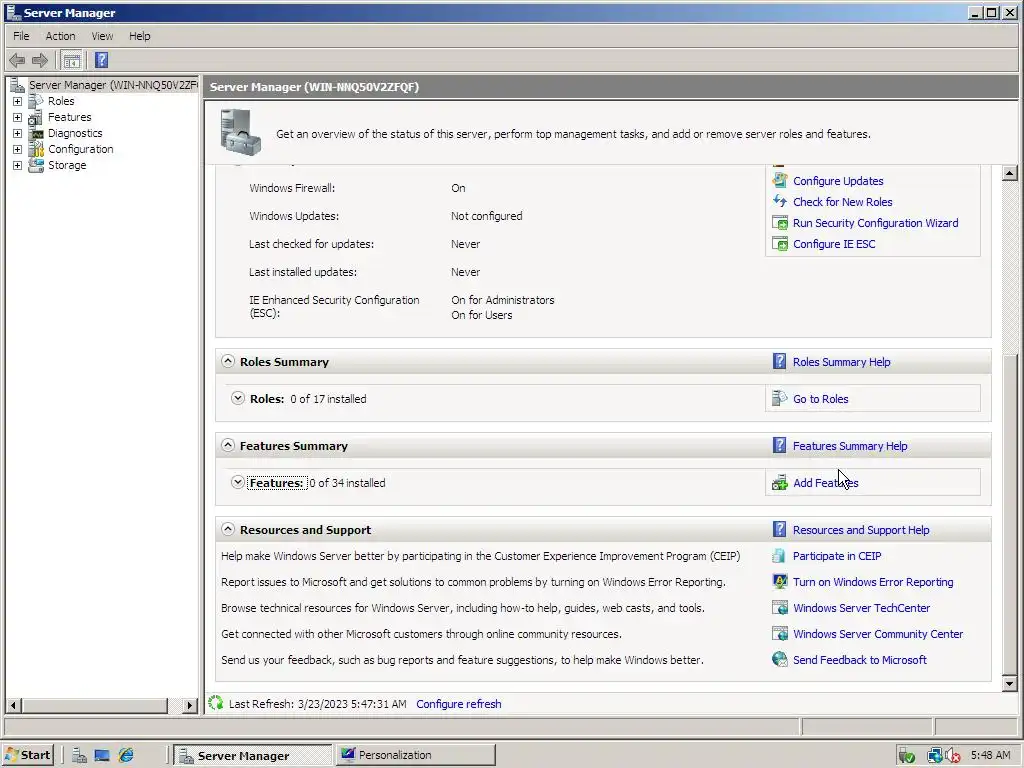Select Diagnostics in the tree
1024x768 pixels.
pos(75,133)
